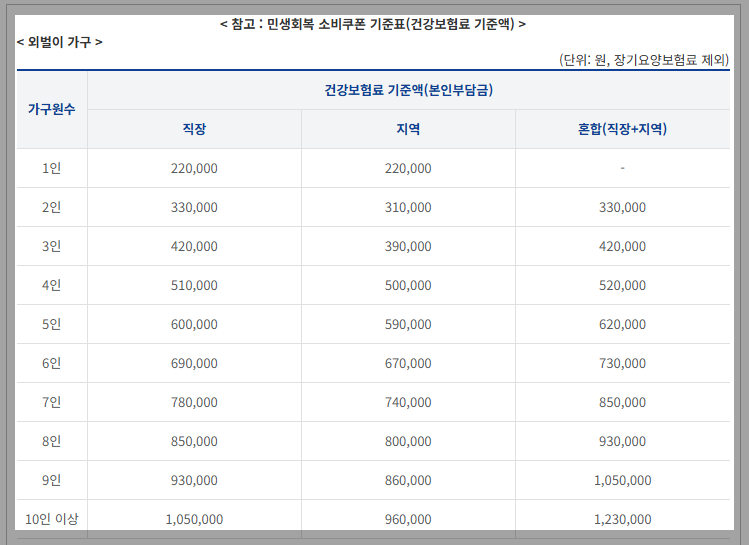Select the 740,000 cell
The image size is (749, 545).
408,402
